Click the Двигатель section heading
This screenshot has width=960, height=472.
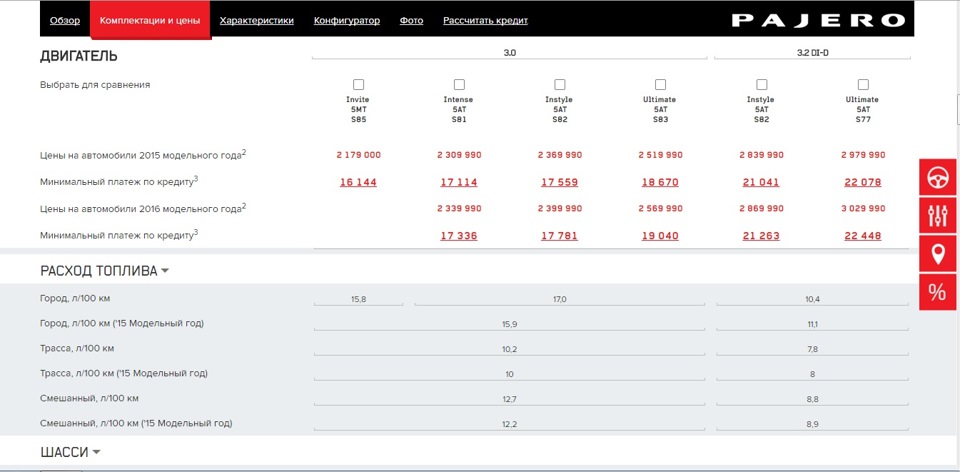pos(78,56)
